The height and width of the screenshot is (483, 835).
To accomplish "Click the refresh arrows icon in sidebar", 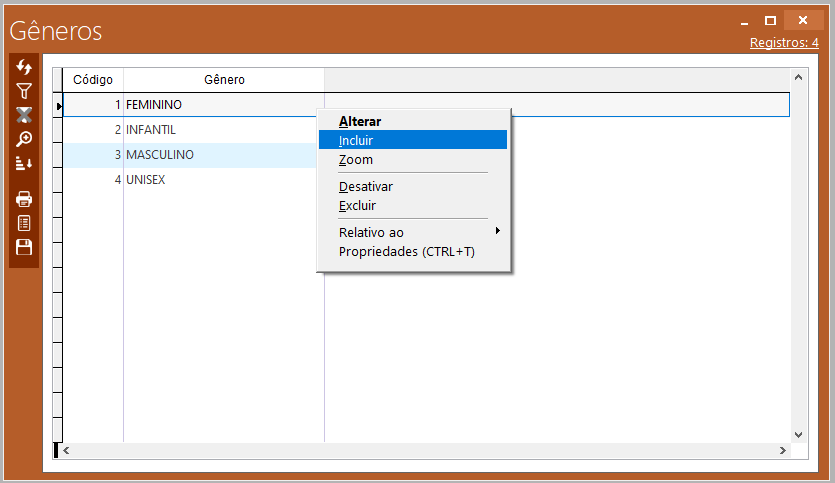I will (24, 67).
